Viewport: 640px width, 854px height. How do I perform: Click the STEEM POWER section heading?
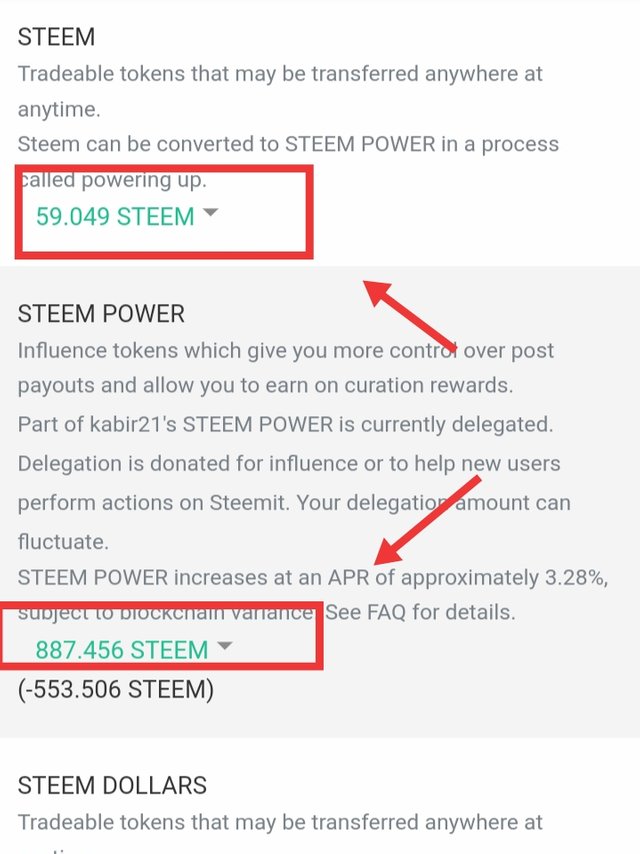click(101, 314)
